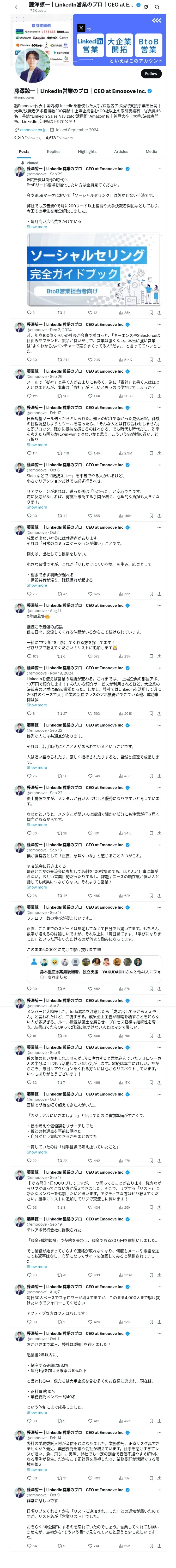
Task: Switch to the Replies tab
Action: [x=53, y=152]
